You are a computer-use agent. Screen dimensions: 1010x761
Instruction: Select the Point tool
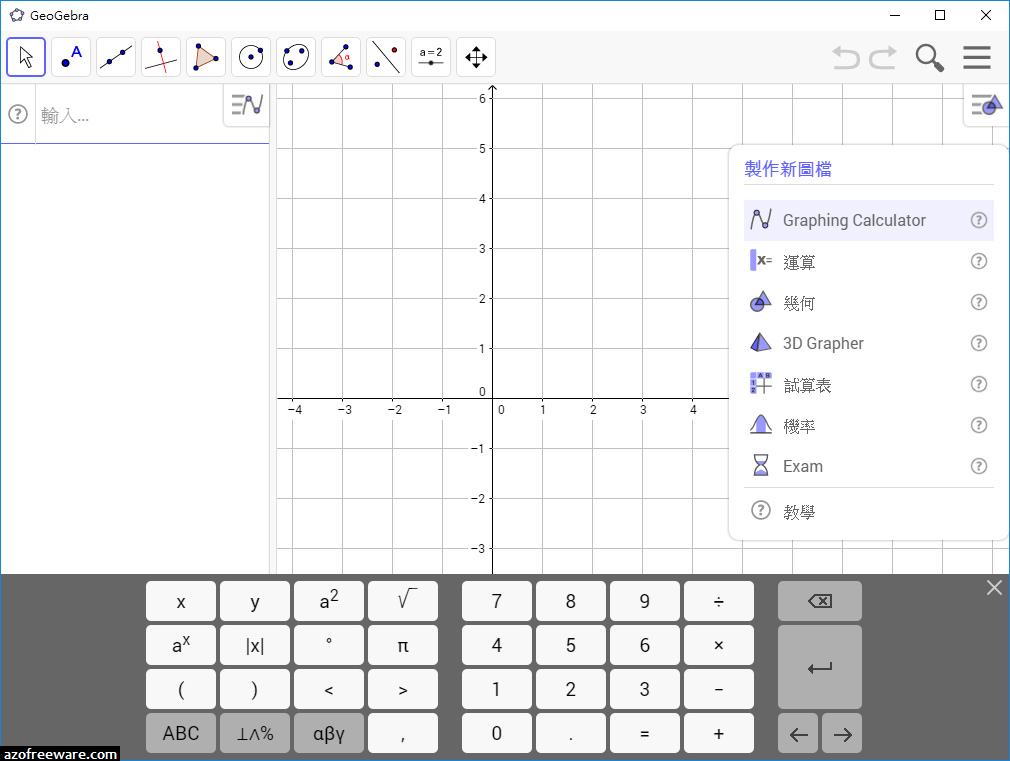pos(71,57)
